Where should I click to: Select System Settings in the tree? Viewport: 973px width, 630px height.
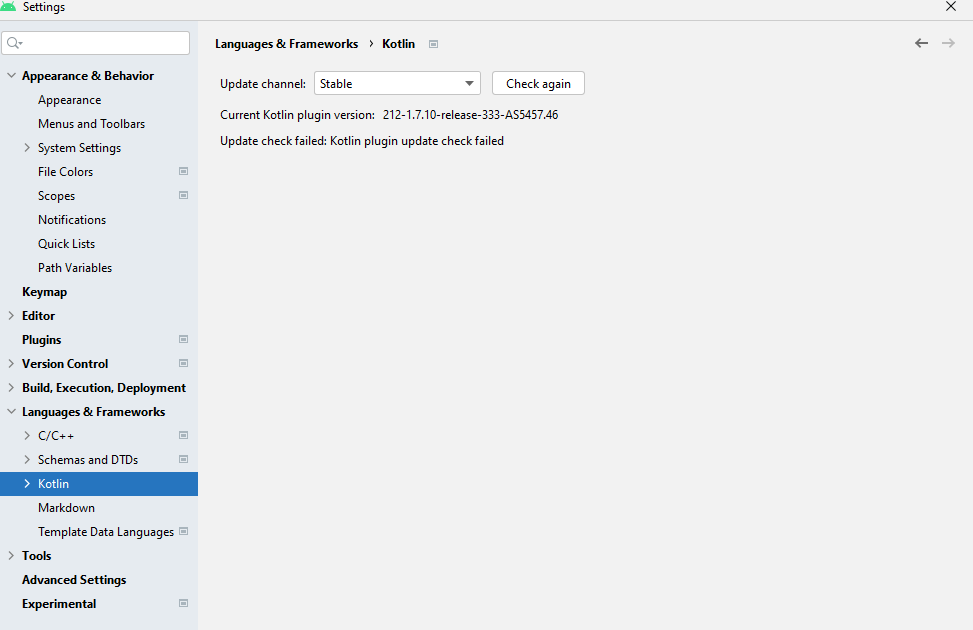click(79, 148)
